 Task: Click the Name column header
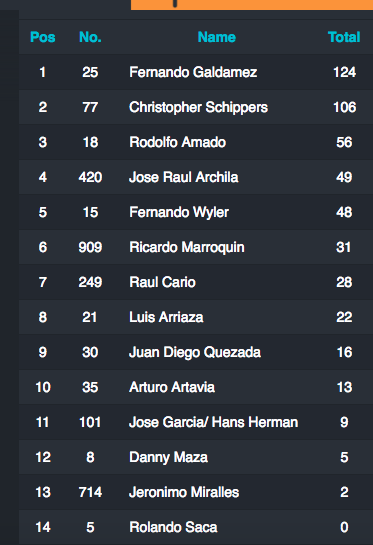[217, 37]
